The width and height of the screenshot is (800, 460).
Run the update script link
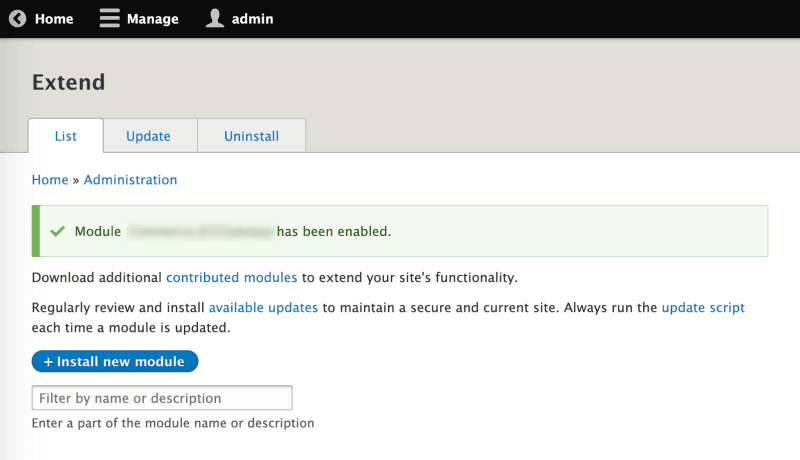pos(702,308)
